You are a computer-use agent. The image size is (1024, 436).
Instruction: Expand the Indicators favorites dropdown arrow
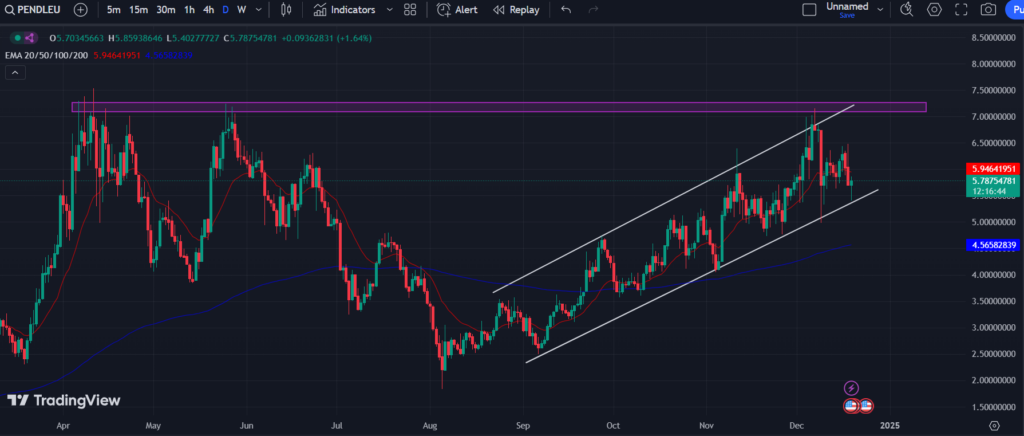pyautogui.click(x=390, y=10)
